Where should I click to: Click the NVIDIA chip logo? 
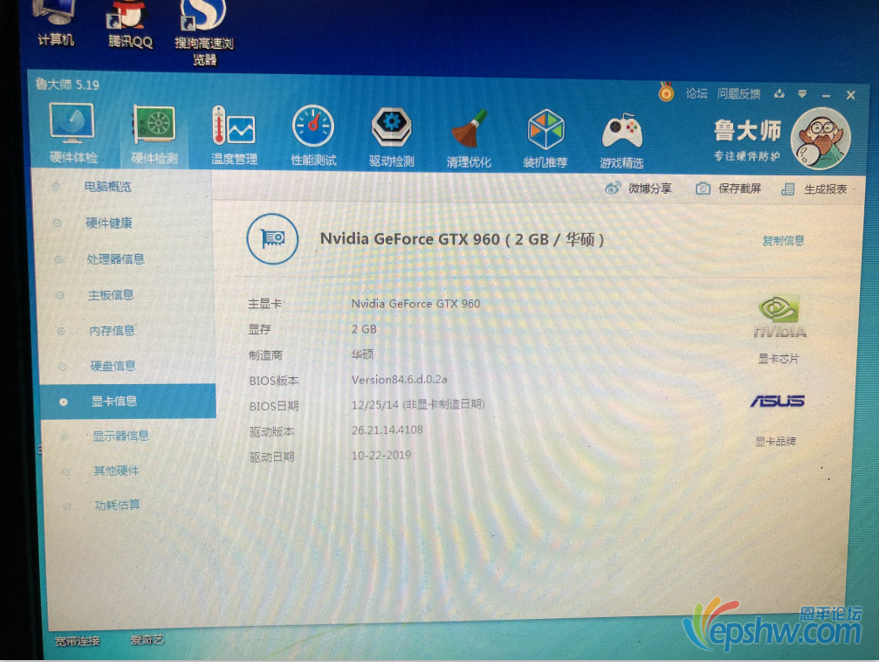tap(780, 317)
